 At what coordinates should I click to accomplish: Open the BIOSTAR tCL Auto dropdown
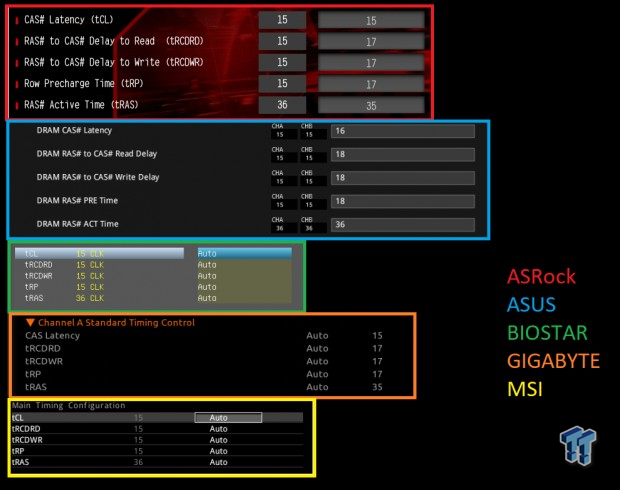[244, 253]
